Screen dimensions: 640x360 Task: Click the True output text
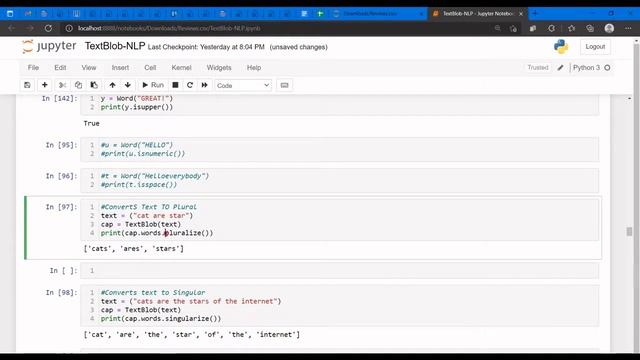pos(91,123)
